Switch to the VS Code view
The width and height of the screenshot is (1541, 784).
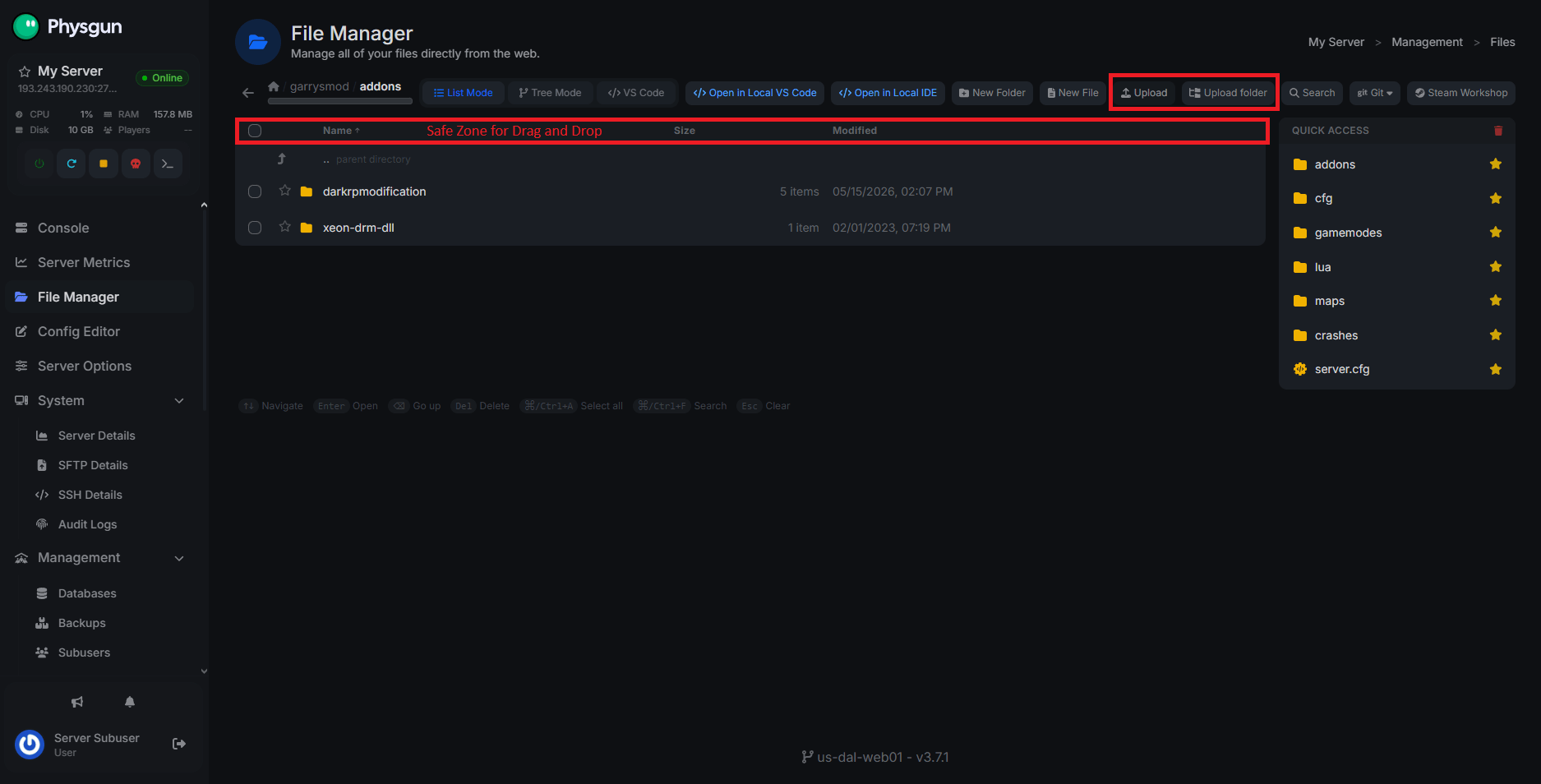coord(636,93)
